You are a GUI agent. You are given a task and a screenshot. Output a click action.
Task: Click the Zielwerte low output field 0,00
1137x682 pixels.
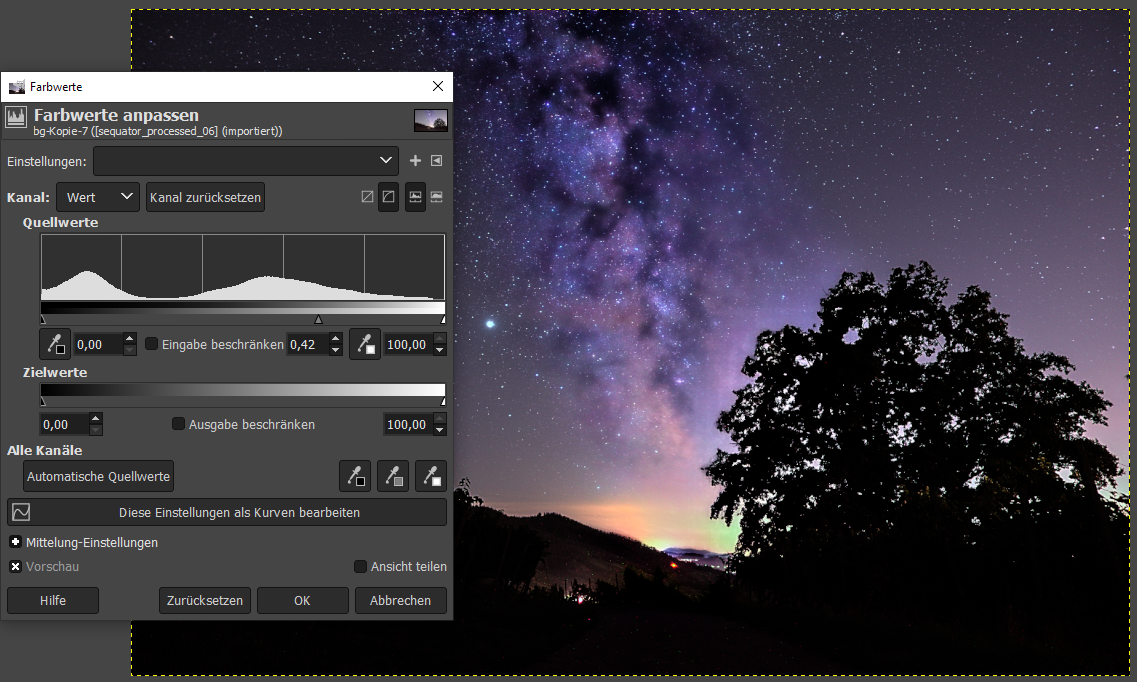click(x=65, y=424)
